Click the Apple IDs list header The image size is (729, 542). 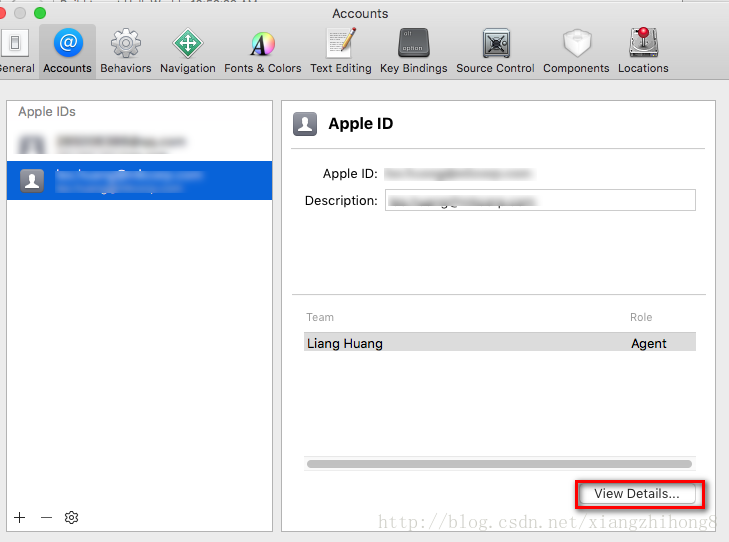47,112
